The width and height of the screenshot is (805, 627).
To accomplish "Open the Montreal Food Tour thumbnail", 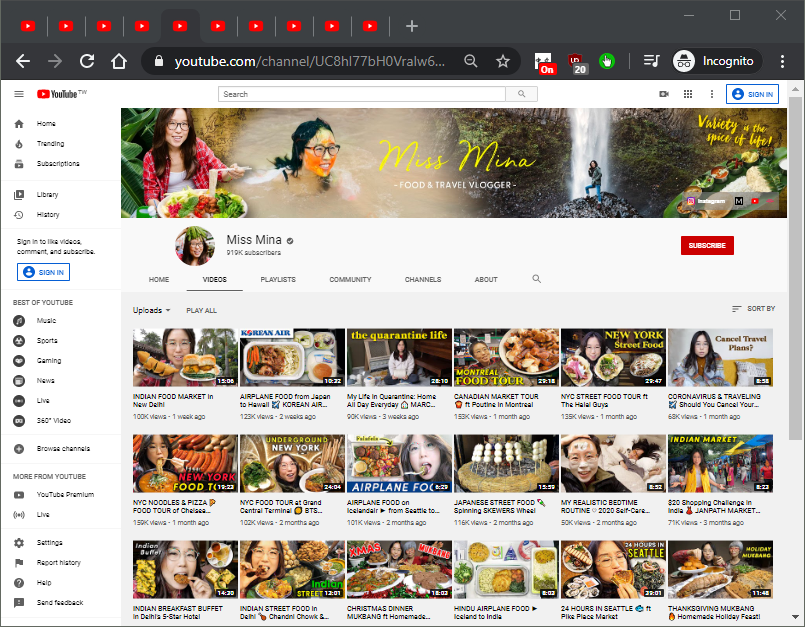I will [x=506, y=357].
